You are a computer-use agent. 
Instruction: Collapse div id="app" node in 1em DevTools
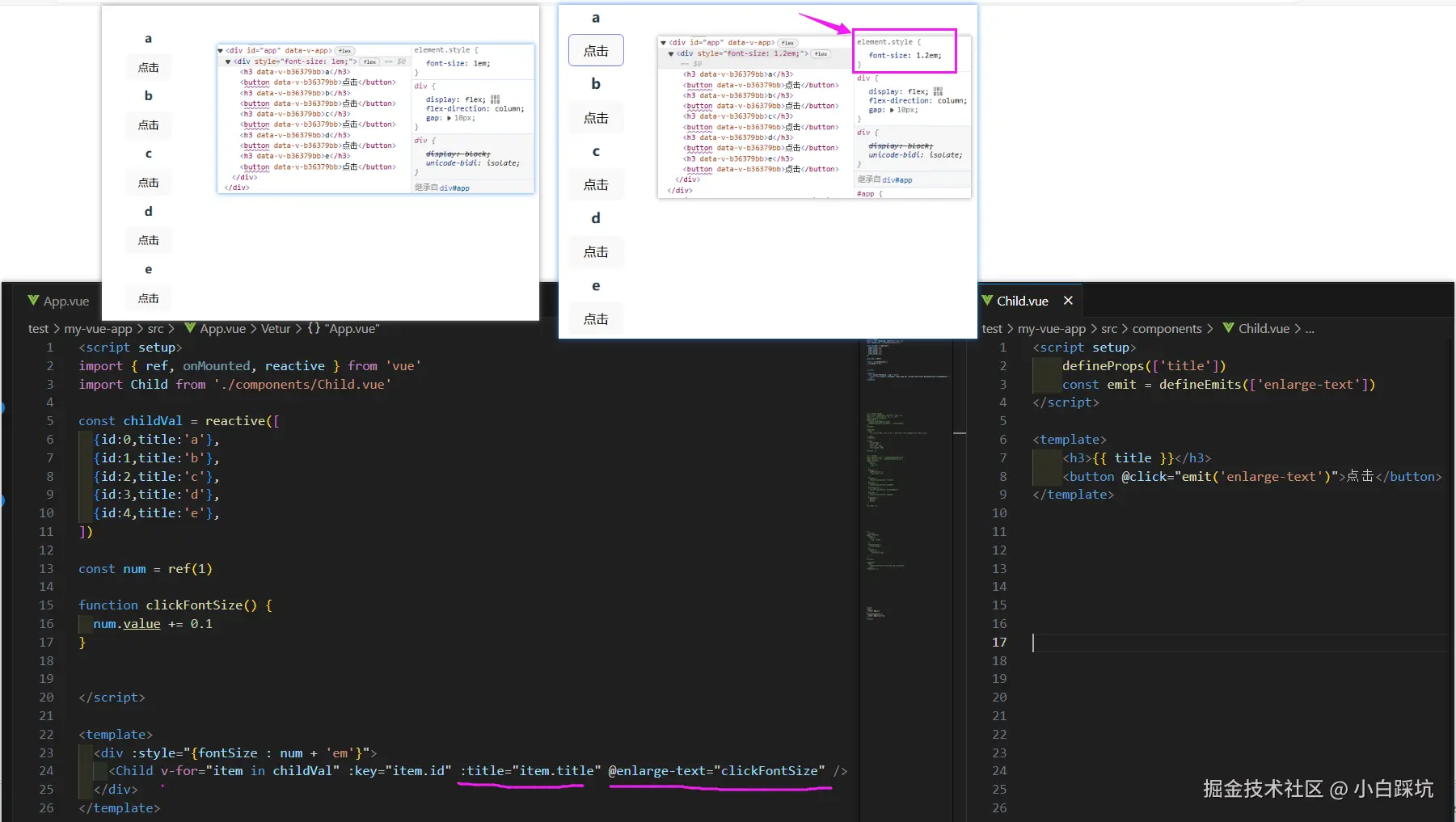pos(221,50)
